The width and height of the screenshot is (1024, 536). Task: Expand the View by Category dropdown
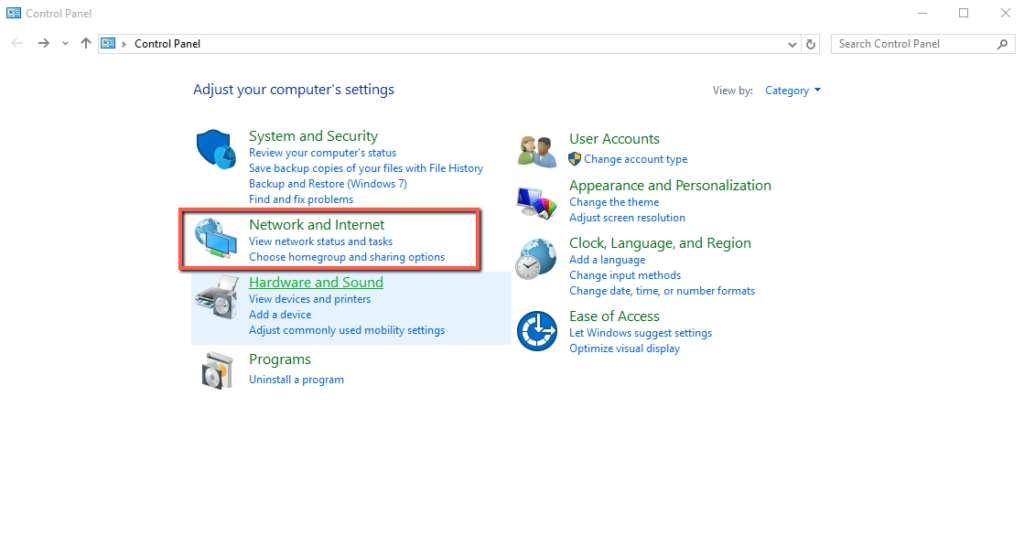(793, 91)
